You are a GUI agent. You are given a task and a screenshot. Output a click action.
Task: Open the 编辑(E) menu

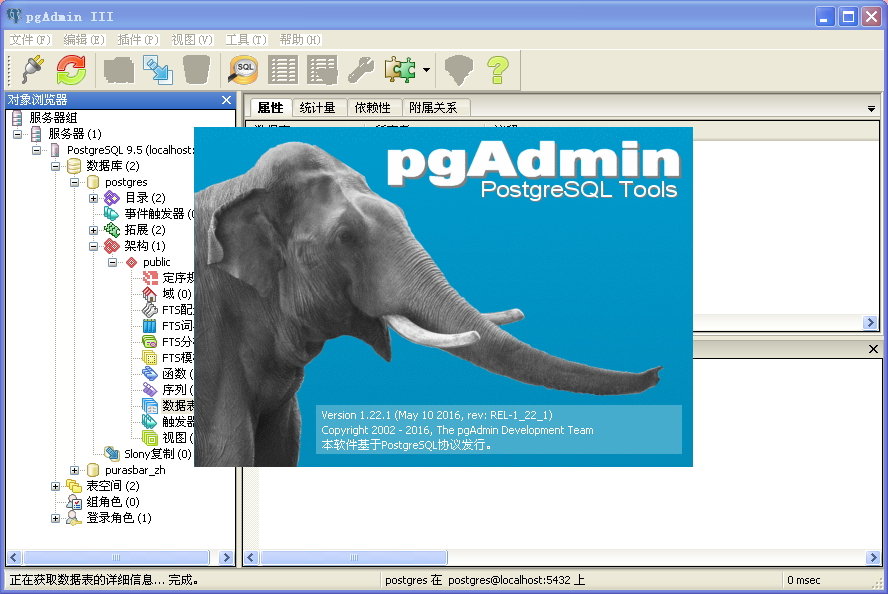tap(84, 40)
